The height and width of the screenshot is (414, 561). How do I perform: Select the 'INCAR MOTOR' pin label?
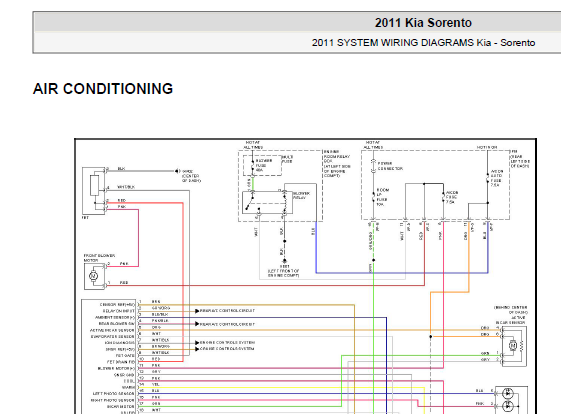click(x=120, y=406)
